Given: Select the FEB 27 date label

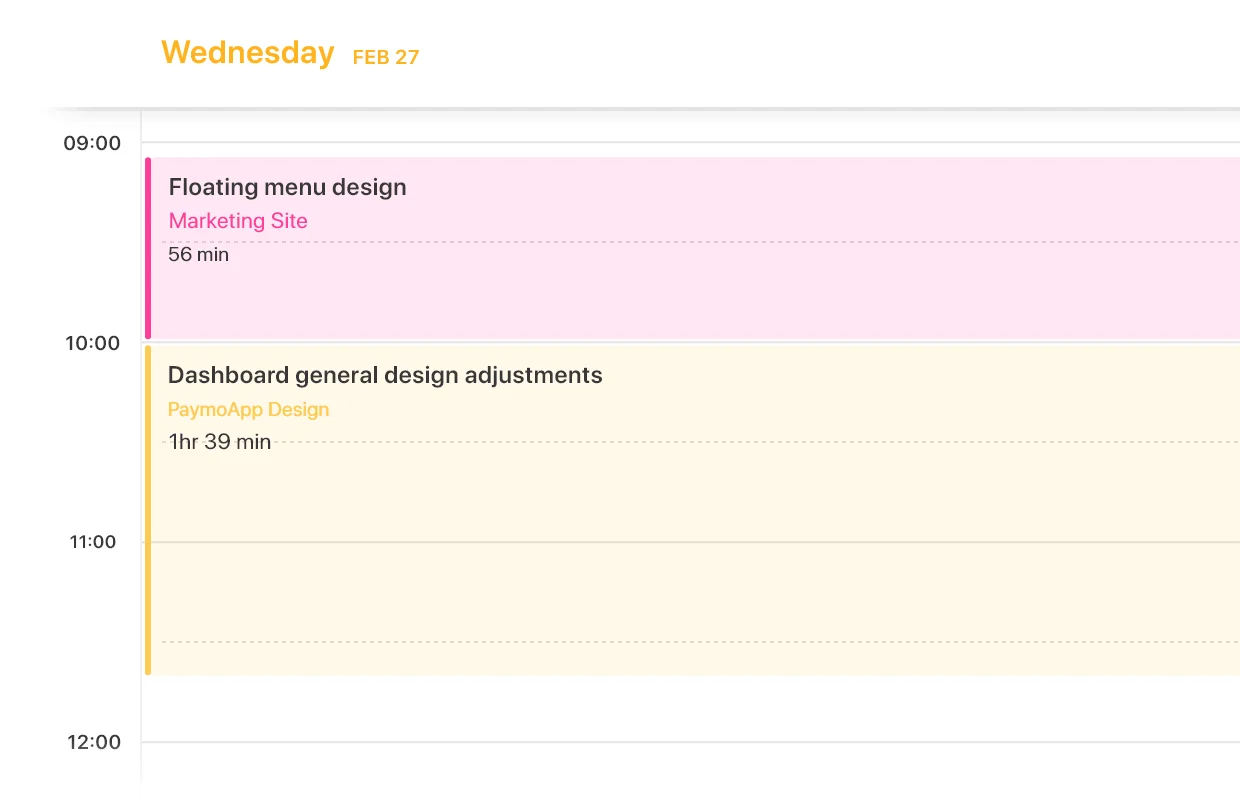Looking at the screenshot, I should [386, 57].
